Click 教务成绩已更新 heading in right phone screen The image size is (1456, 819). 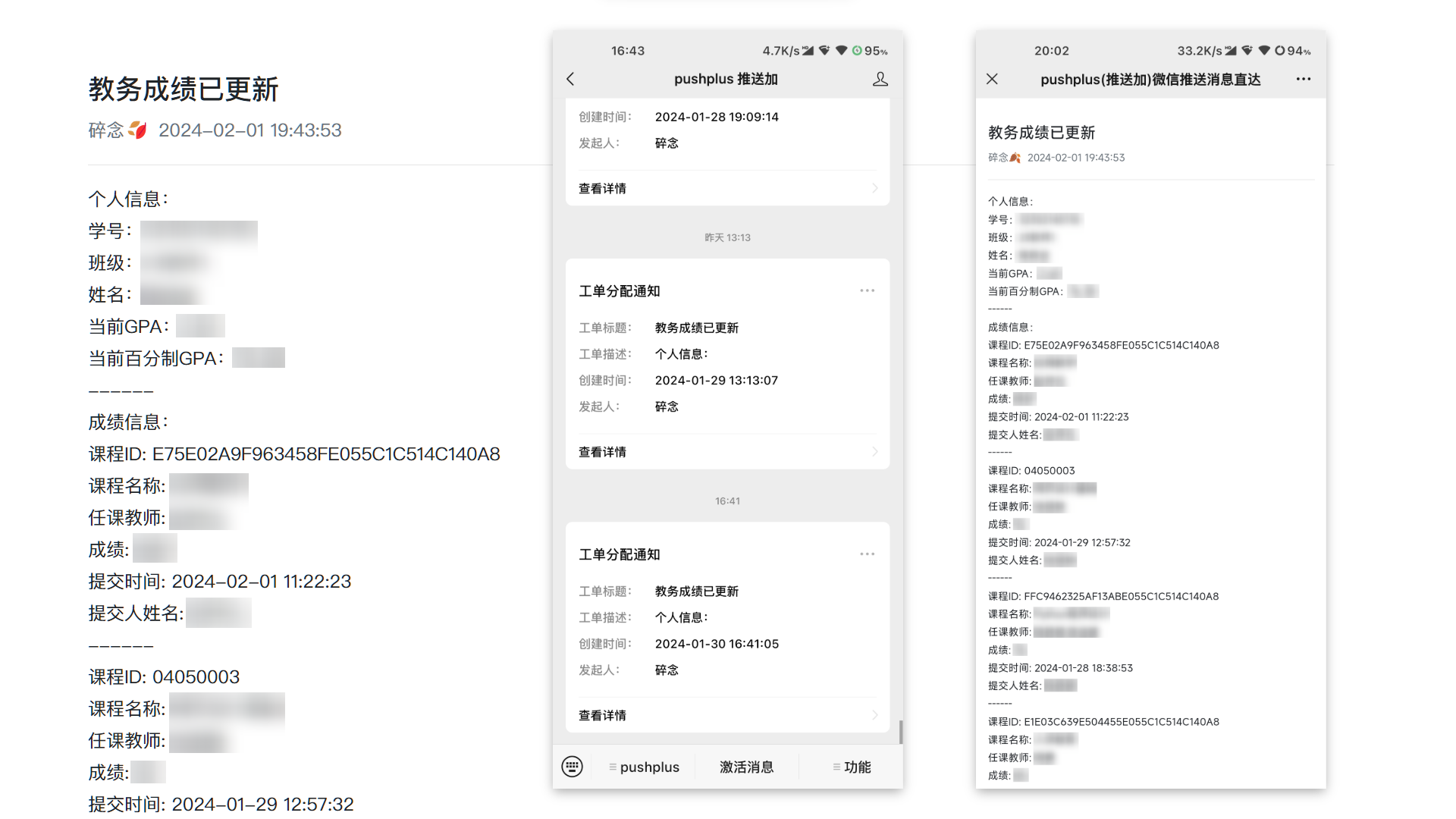pos(1041,133)
